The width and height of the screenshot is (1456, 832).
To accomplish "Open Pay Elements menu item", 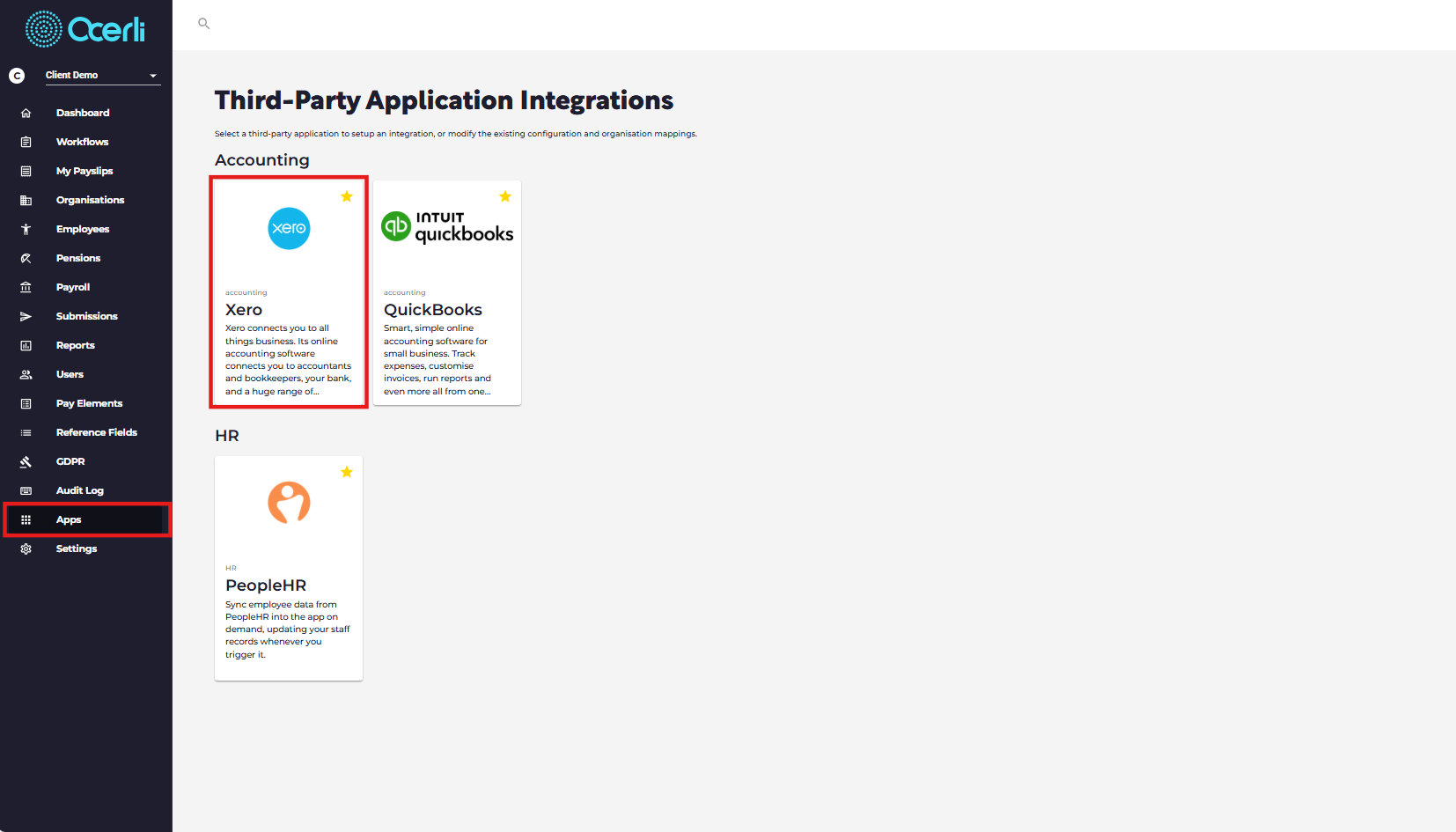I will coord(90,403).
